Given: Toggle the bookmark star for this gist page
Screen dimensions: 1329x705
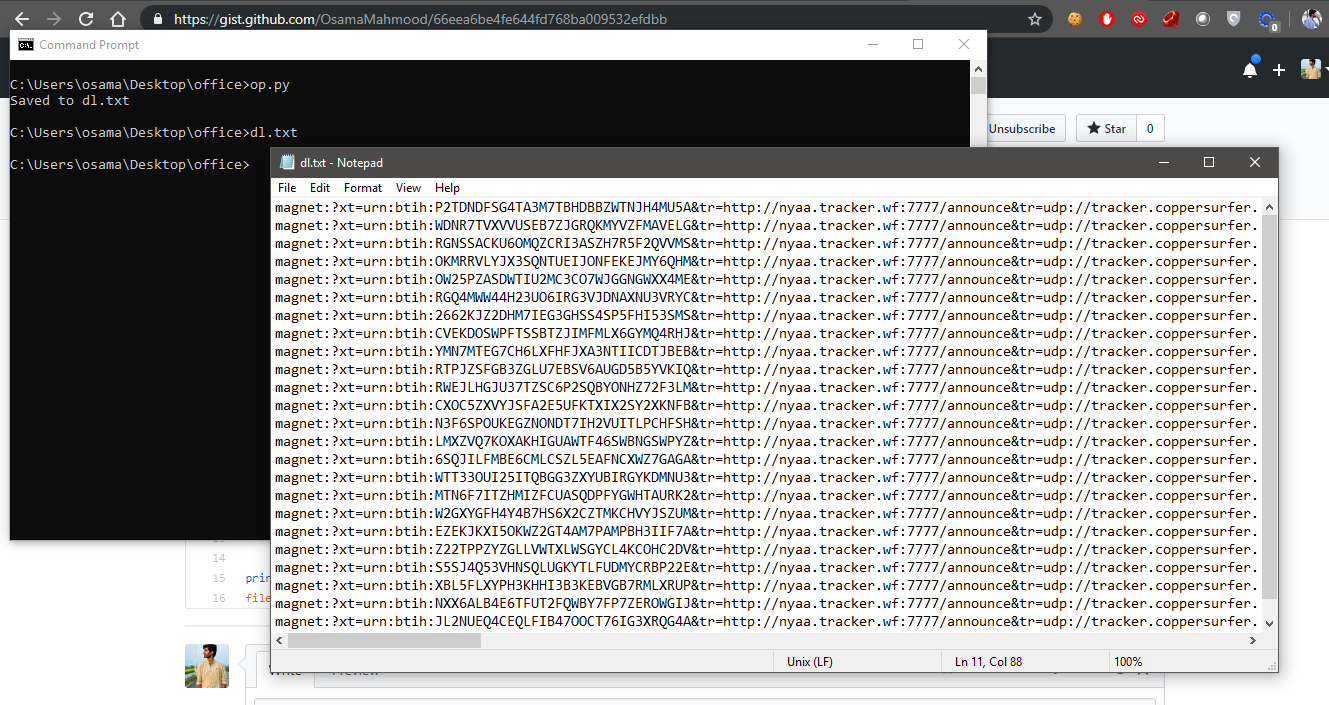Looking at the screenshot, I should (x=1035, y=18).
